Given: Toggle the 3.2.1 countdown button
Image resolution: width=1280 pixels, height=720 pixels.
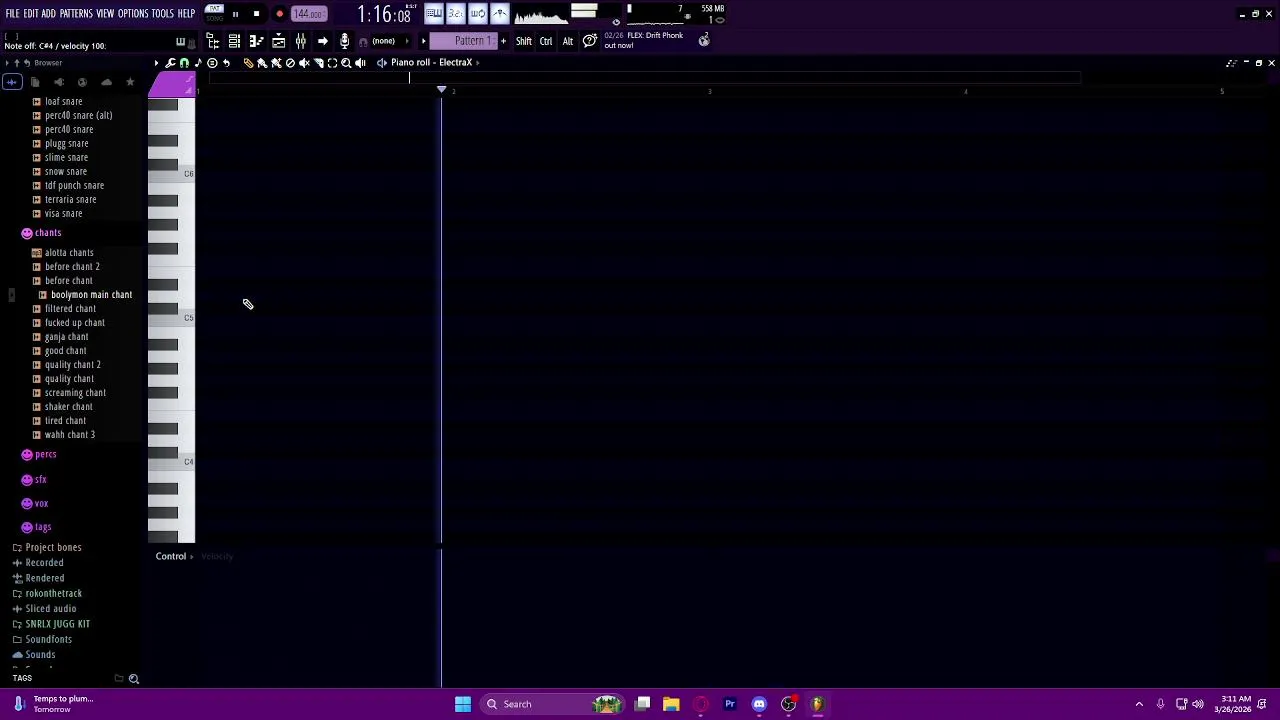Looking at the screenshot, I should [x=456, y=14].
